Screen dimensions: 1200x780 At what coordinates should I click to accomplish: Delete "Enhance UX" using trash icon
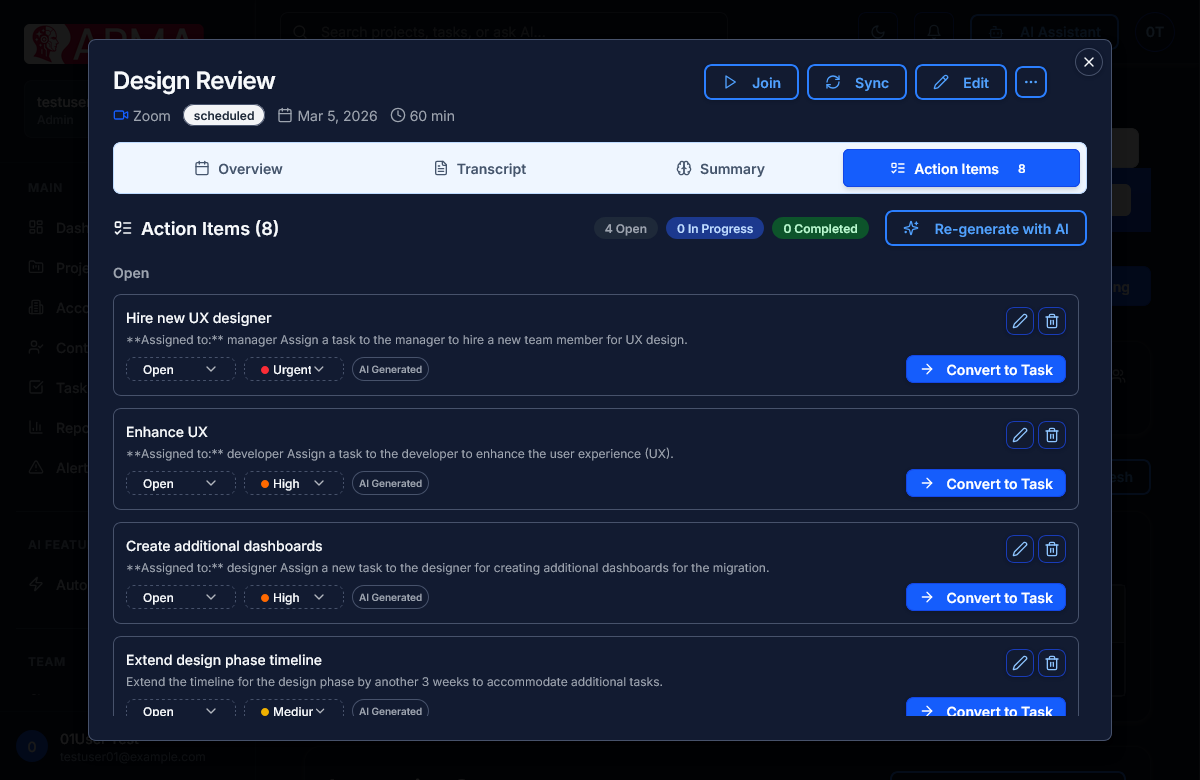click(1051, 435)
